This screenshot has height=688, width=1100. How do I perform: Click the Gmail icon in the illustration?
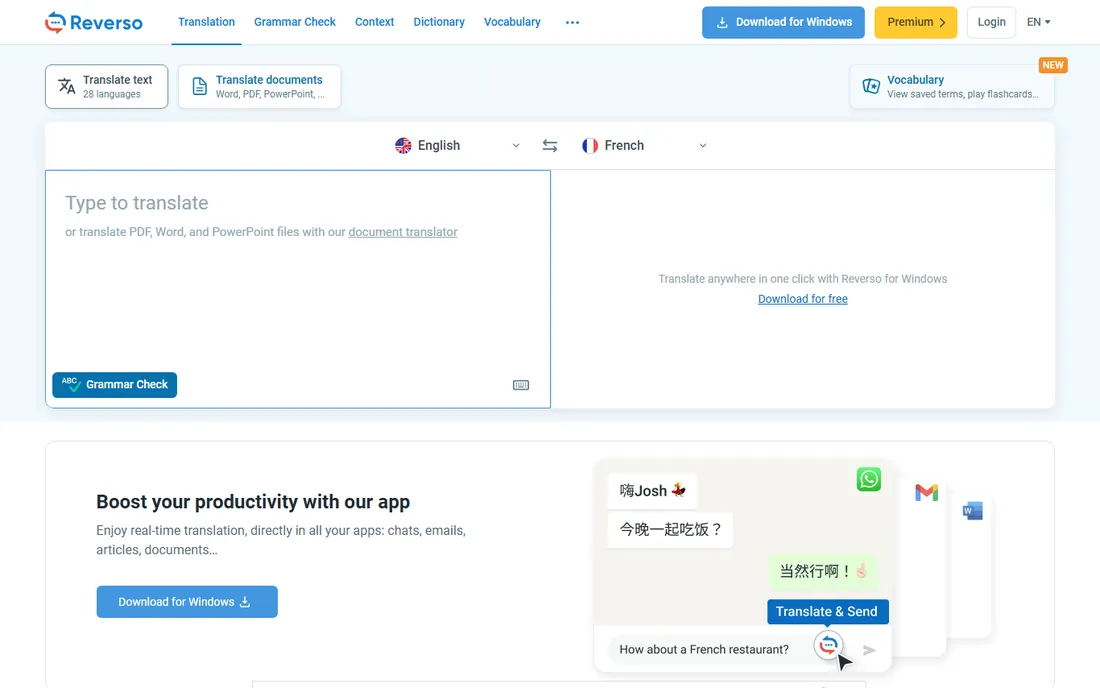coord(927,493)
